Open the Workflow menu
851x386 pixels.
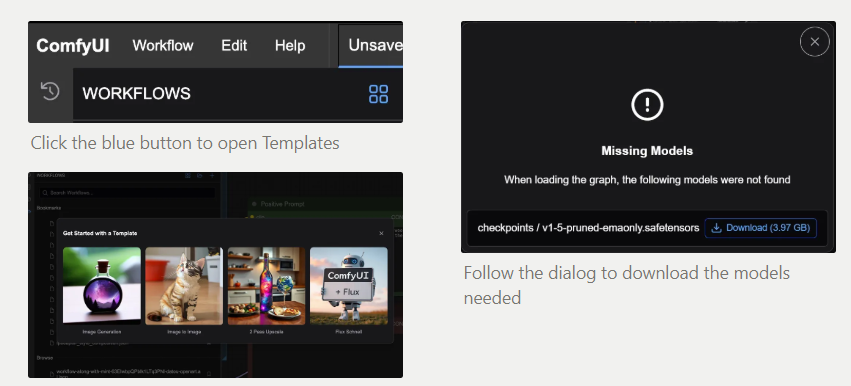163,46
